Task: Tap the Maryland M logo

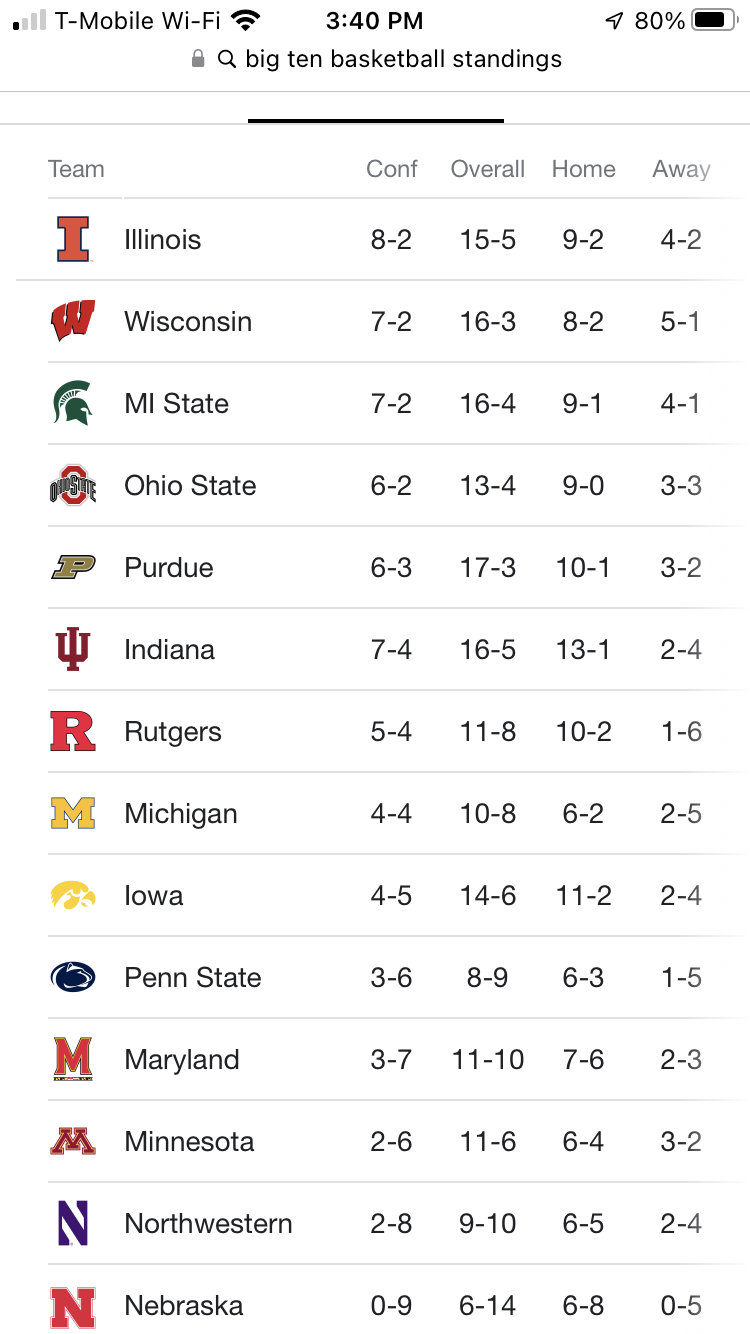Action: click(x=73, y=1060)
